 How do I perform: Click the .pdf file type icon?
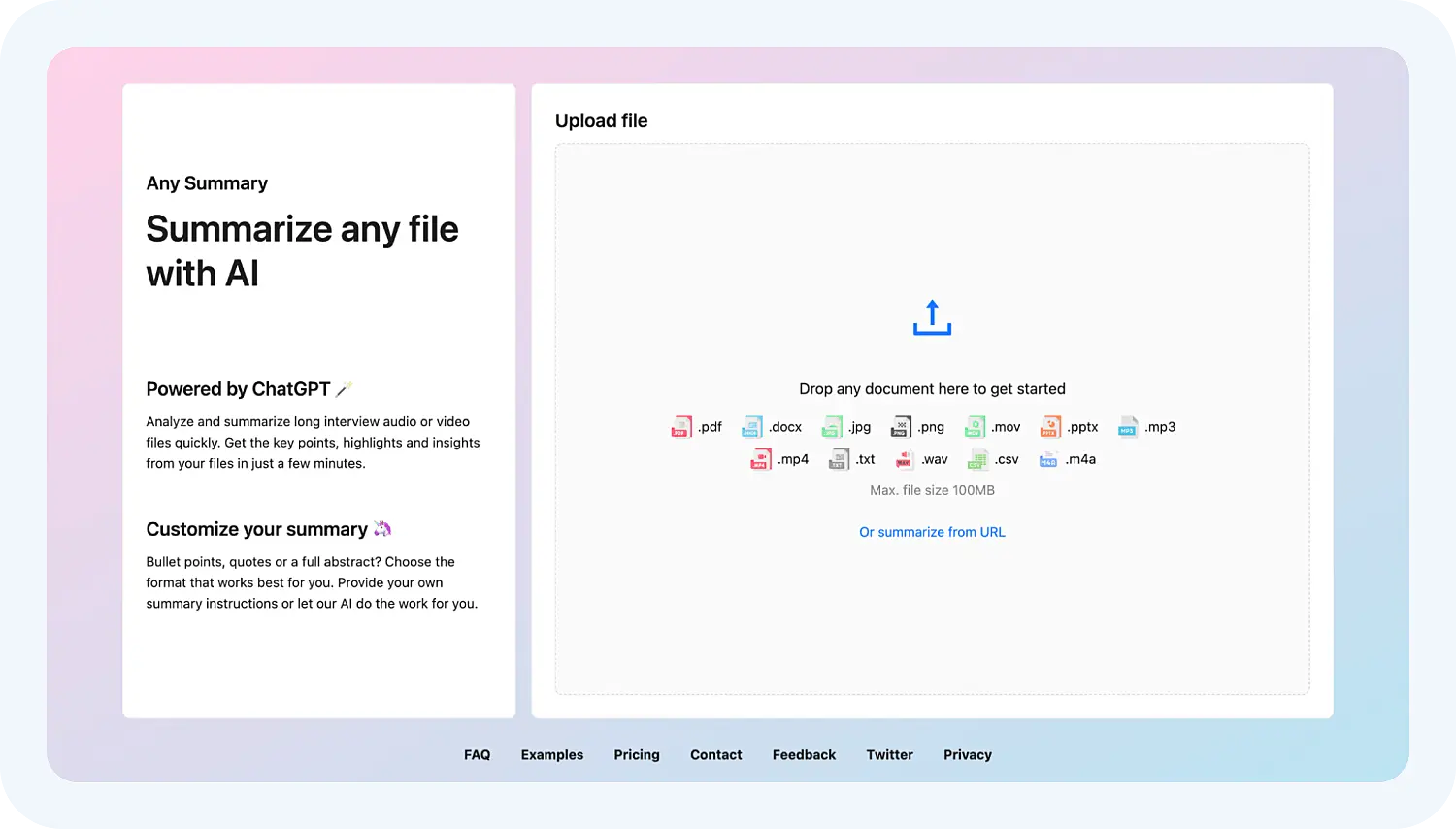point(681,427)
